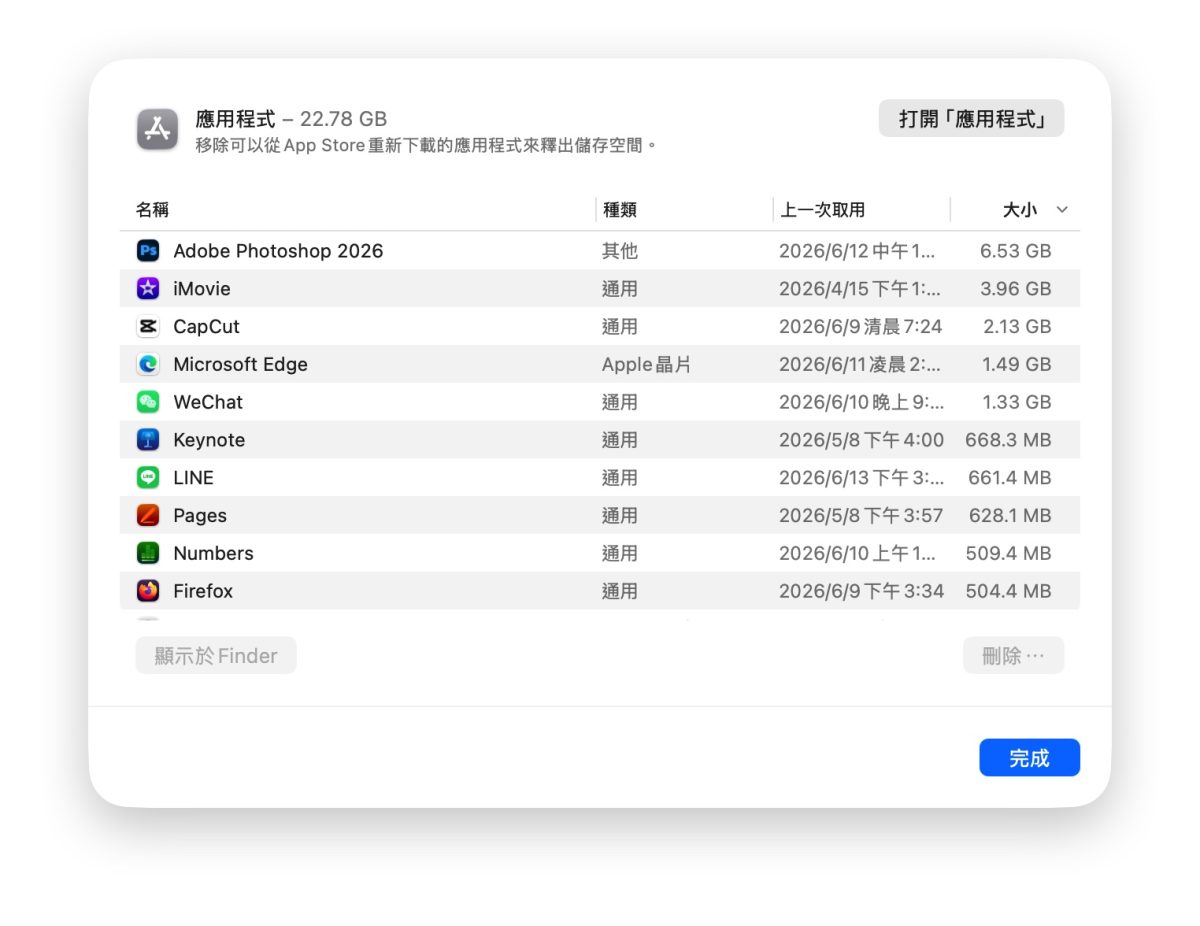
Task: Click the Apple晶片 kind cell
Action: click(x=647, y=365)
